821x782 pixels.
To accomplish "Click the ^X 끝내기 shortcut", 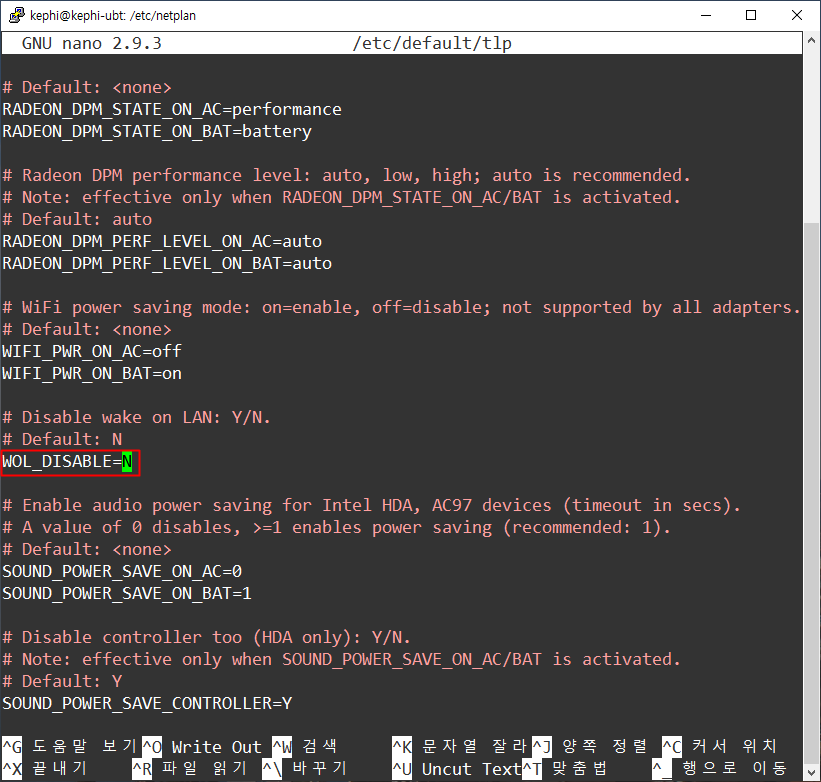I will [45, 769].
